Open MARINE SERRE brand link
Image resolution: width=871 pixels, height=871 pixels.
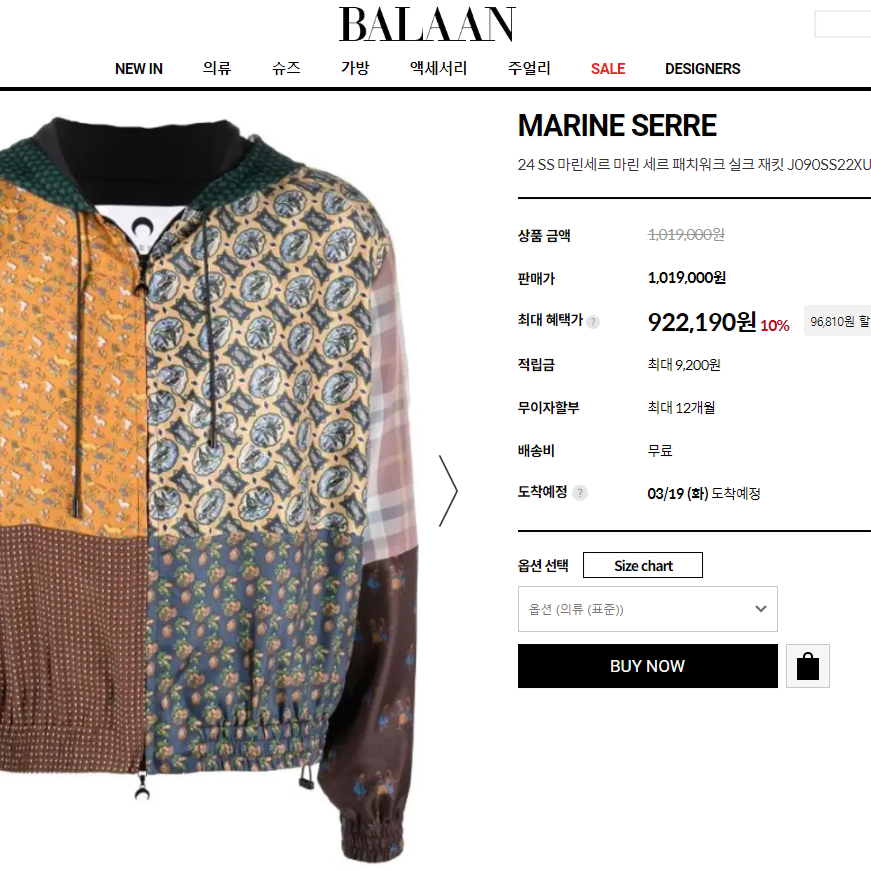pos(617,125)
